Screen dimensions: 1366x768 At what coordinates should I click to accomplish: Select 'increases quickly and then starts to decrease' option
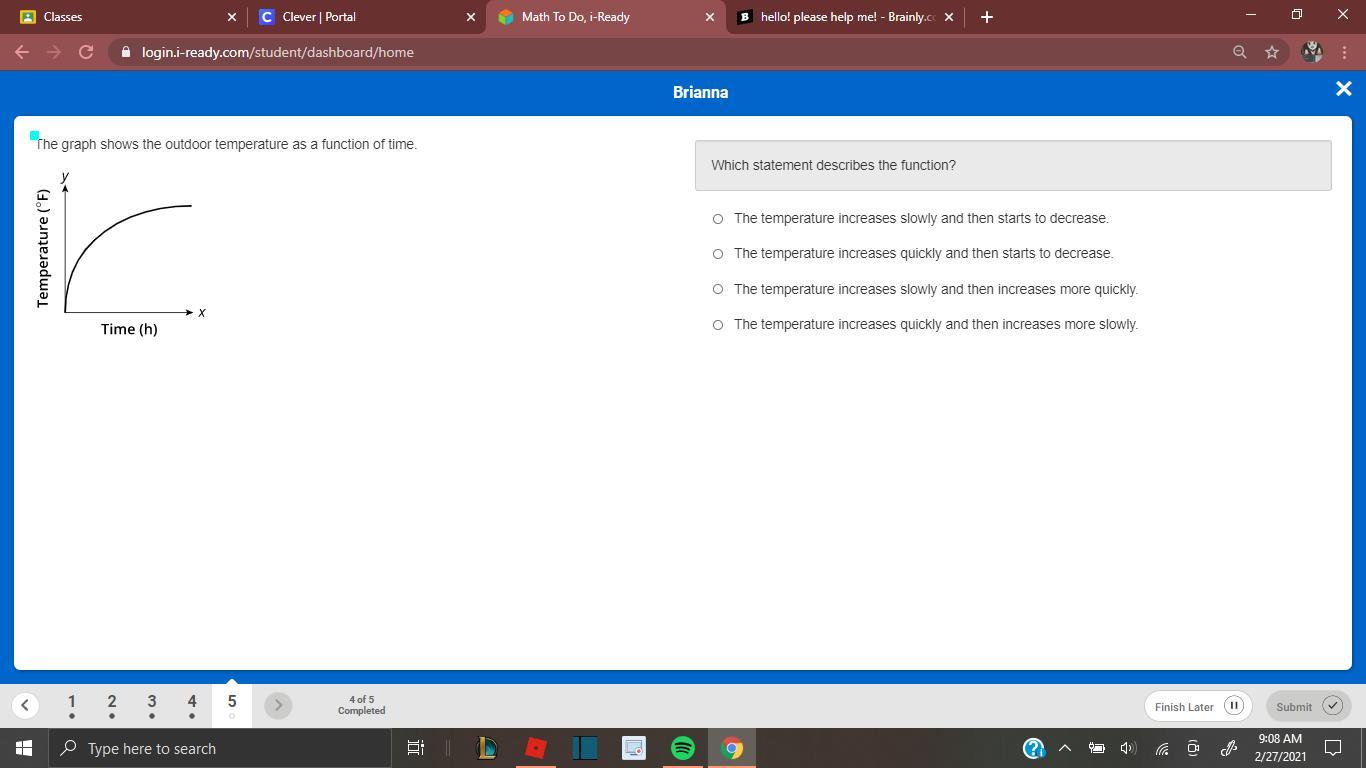[x=718, y=254]
